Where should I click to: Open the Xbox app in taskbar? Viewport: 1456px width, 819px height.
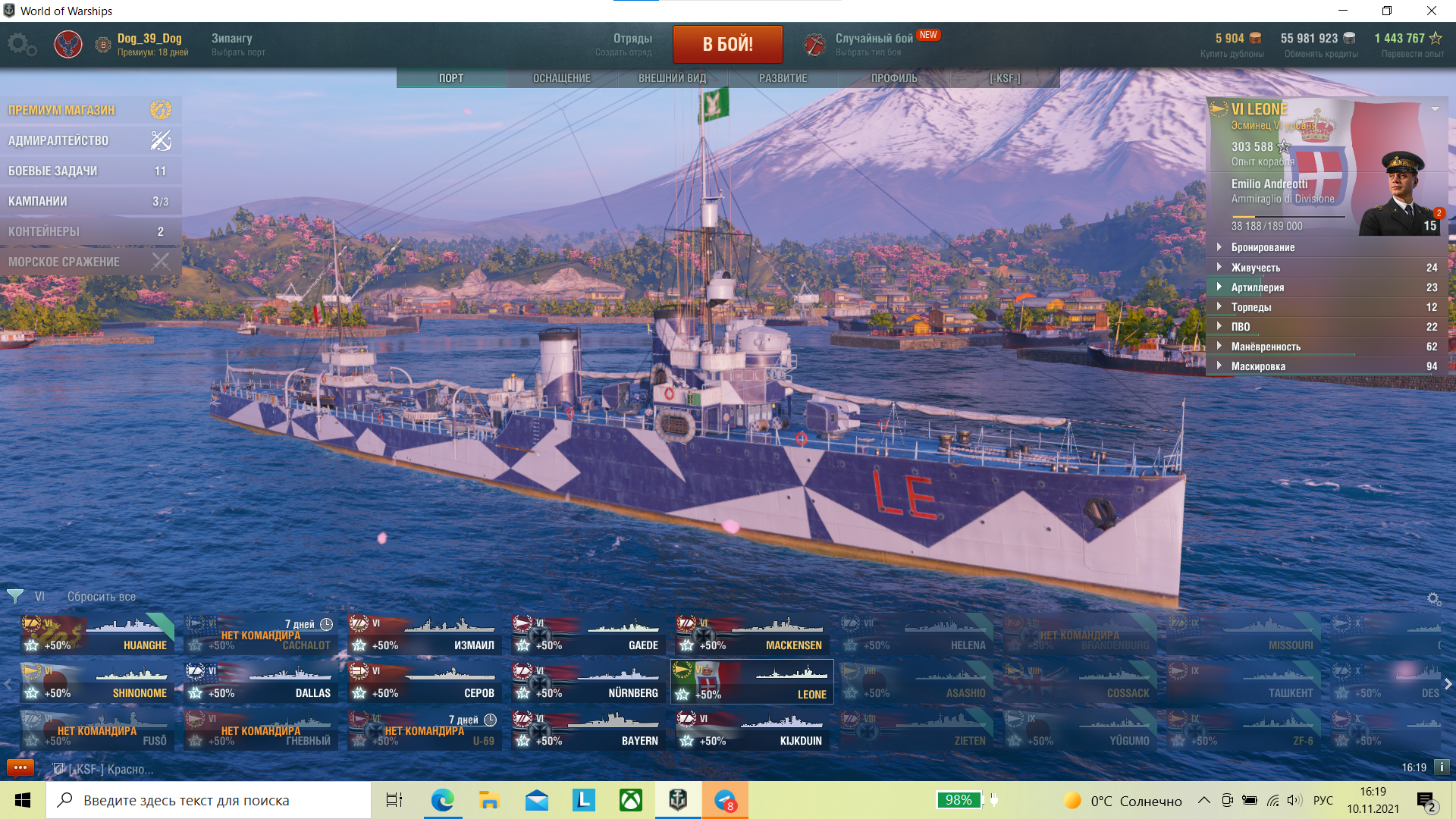(x=631, y=800)
